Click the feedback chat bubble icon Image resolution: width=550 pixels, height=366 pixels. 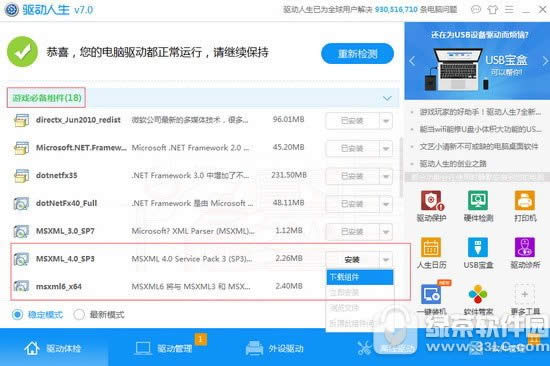[476, 9]
